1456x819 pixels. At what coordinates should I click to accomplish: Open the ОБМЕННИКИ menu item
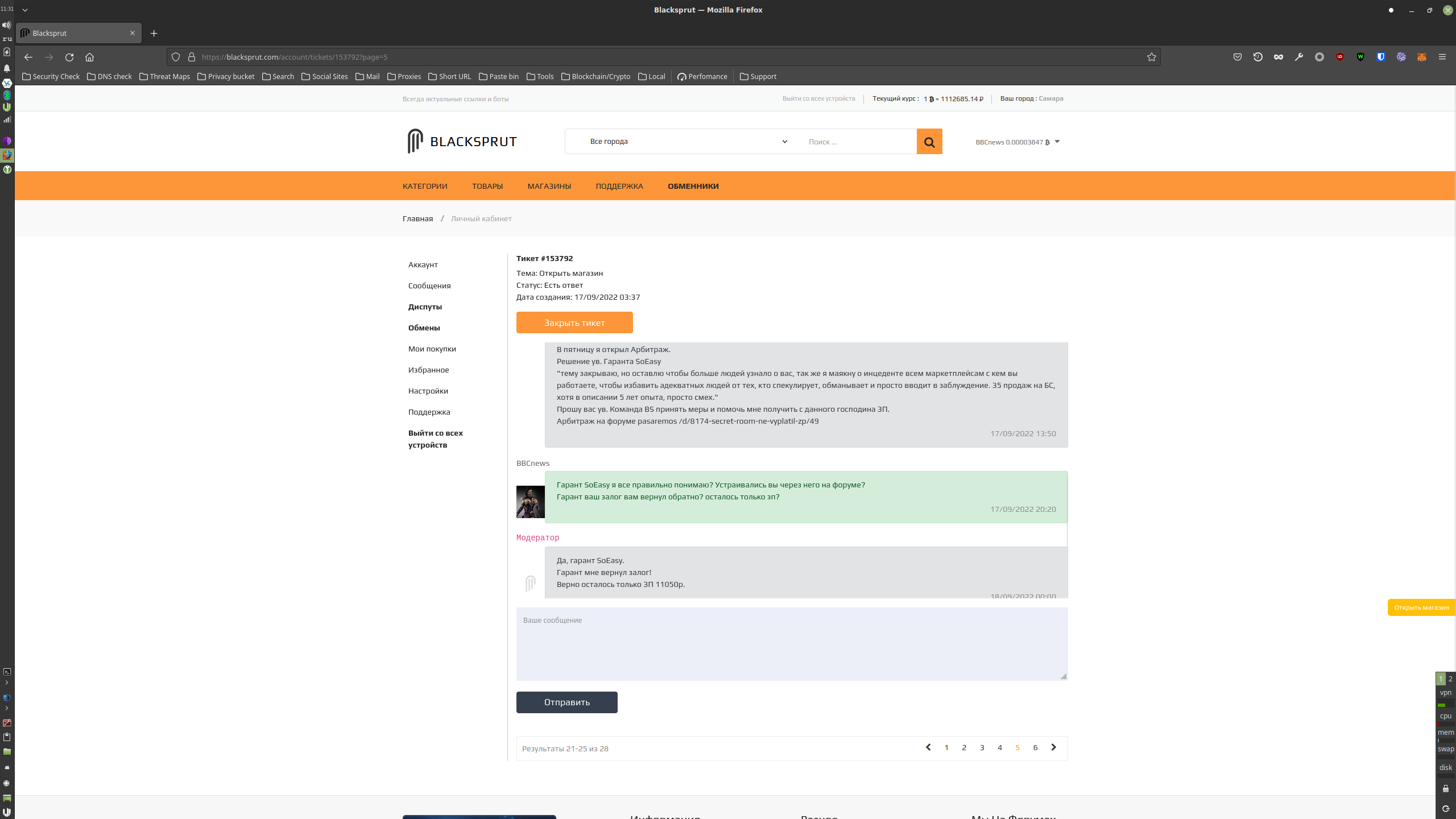[x=693, y=186]
